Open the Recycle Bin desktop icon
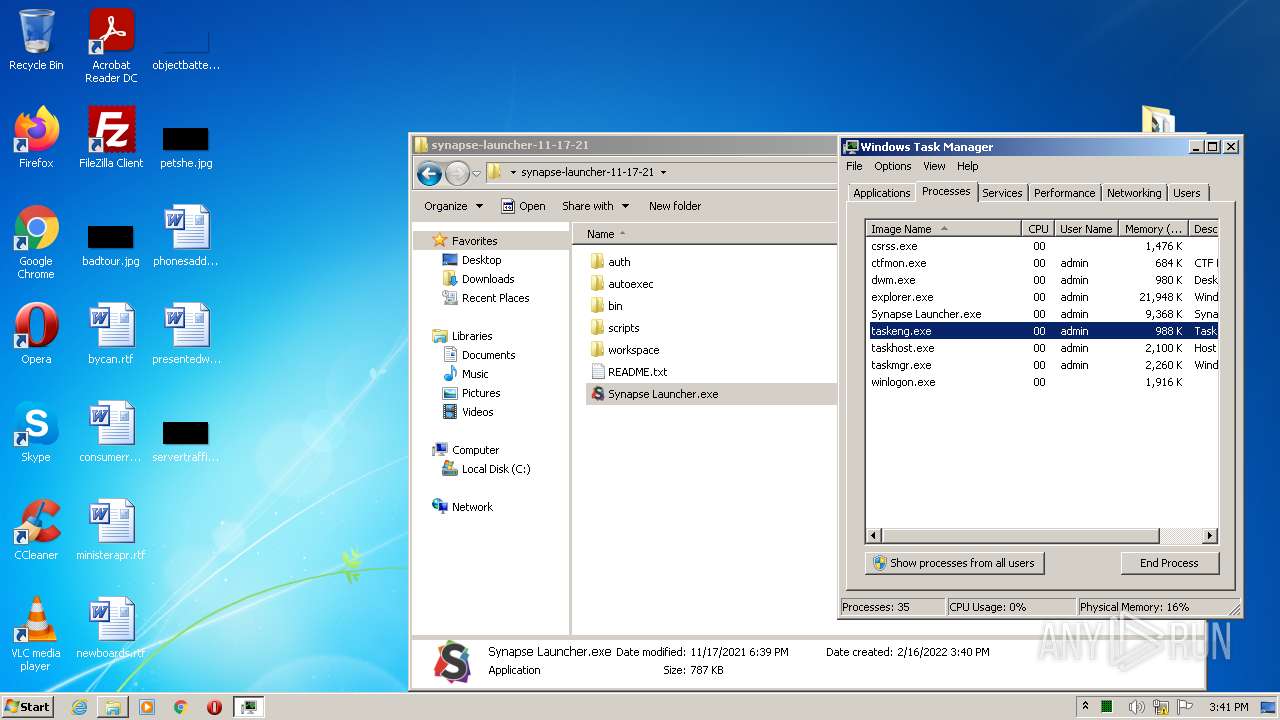This screenshot has width=1280, height=720. 36,40
